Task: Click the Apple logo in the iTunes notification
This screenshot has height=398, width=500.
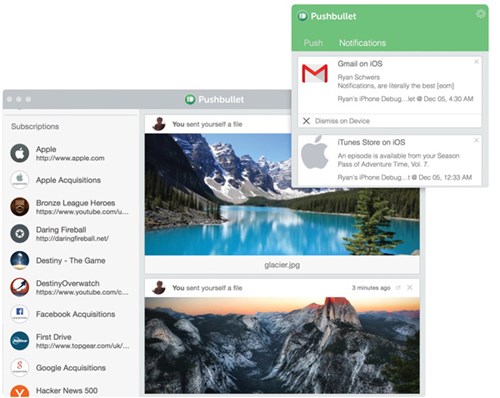Action: [x=314, y=152]
